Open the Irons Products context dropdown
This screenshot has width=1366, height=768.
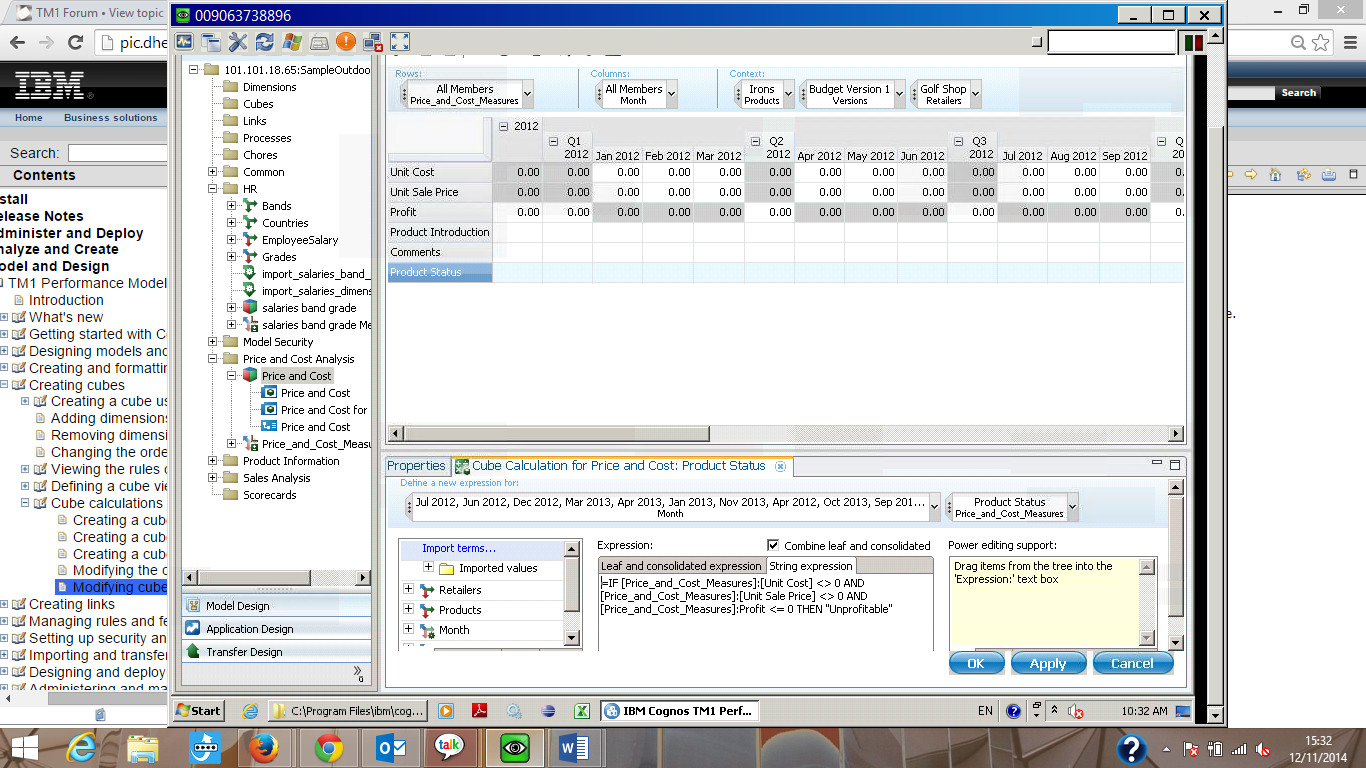[788, 95]
